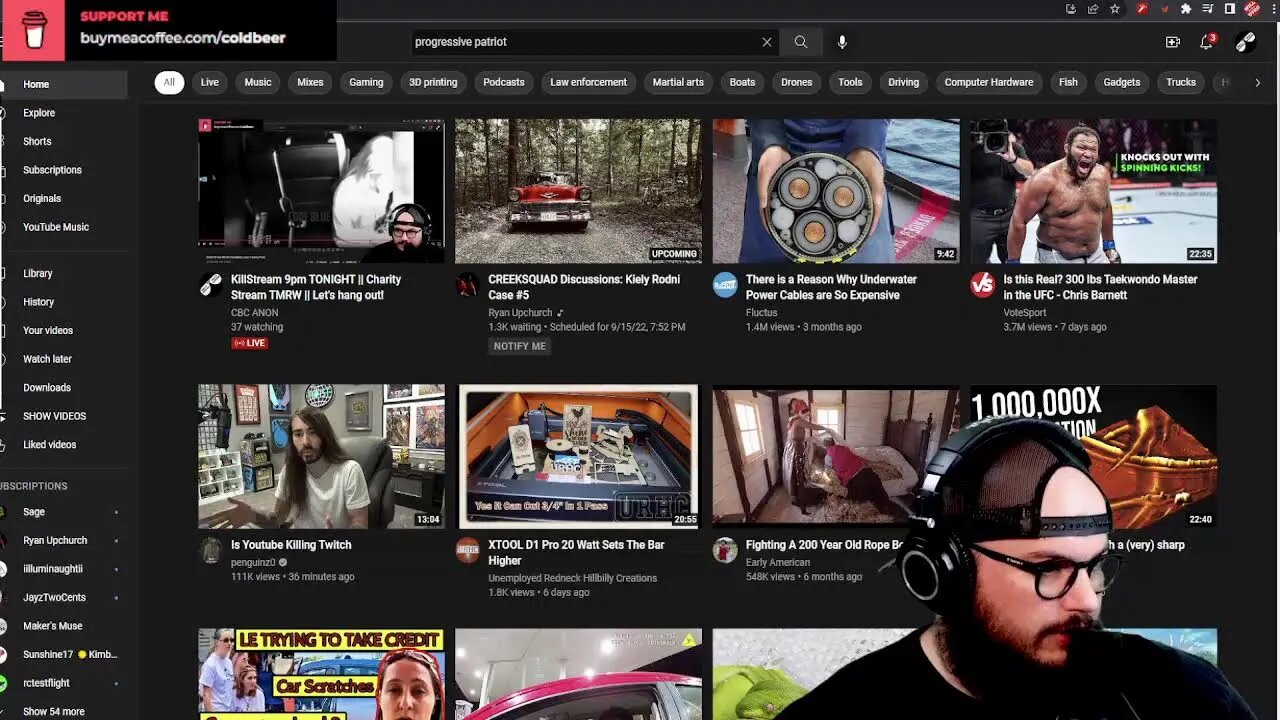Open Maker's Muse subscription channel
This screenshot has width=1280, height=720.
(x=63, y=626)
